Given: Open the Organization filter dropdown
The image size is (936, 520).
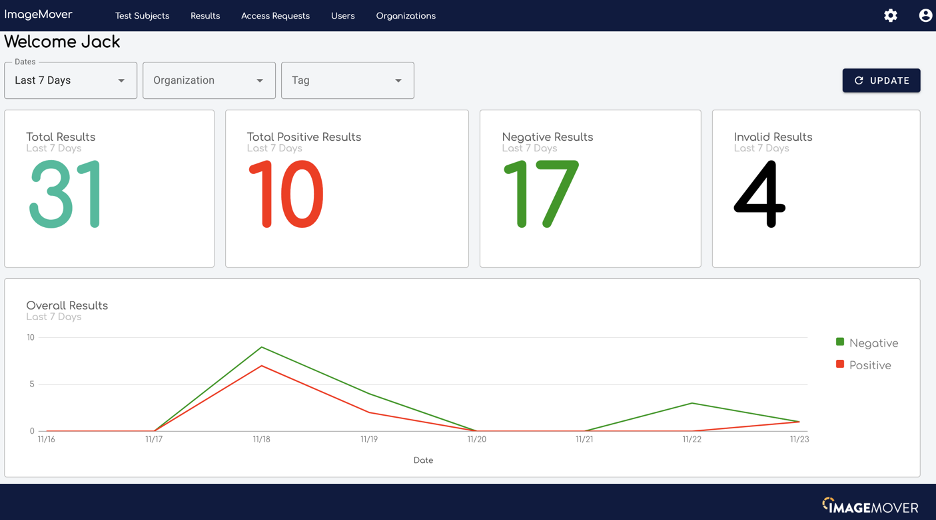Looking at the screenshot, I should coord(209,81).
